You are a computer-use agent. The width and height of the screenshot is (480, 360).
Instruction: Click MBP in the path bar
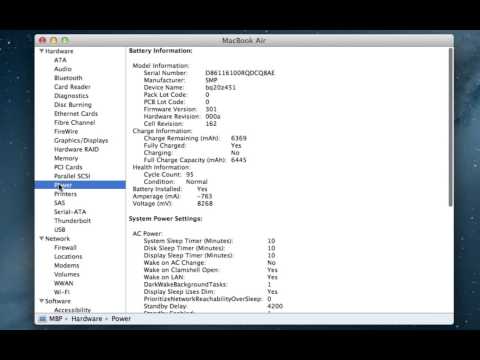[x=56, y=319]
